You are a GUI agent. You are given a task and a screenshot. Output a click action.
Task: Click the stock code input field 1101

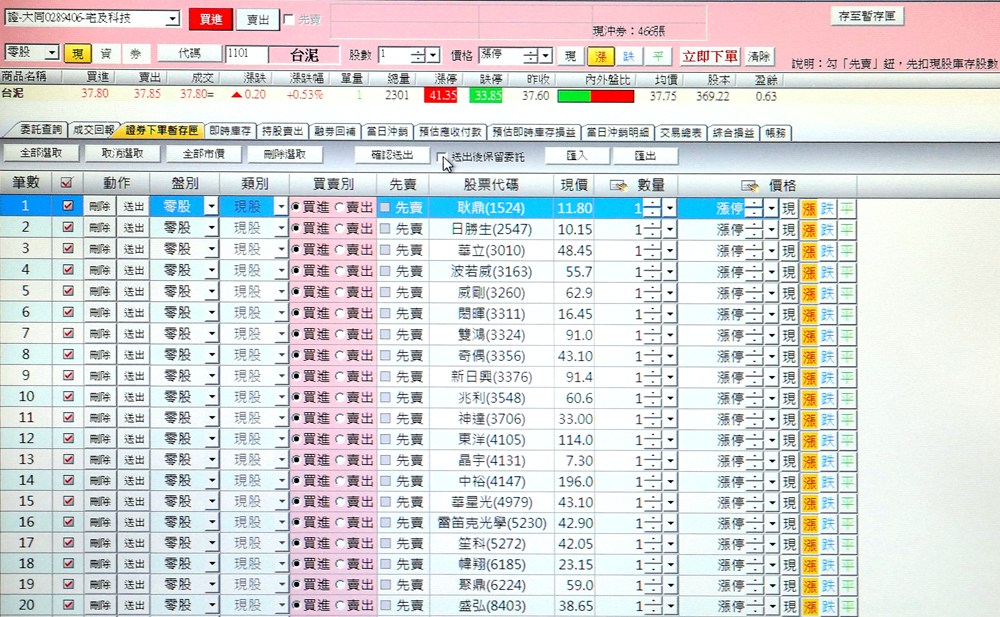pos(246,54)
